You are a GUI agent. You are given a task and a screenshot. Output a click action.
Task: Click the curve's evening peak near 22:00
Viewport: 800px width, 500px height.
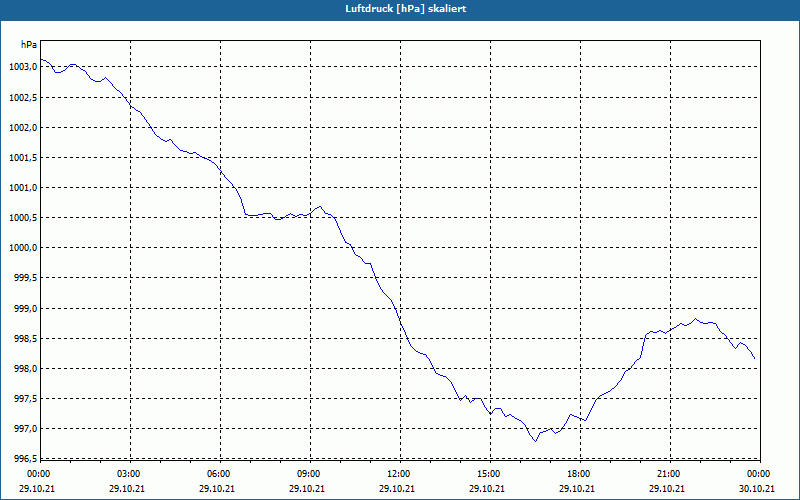click(695, 319)
